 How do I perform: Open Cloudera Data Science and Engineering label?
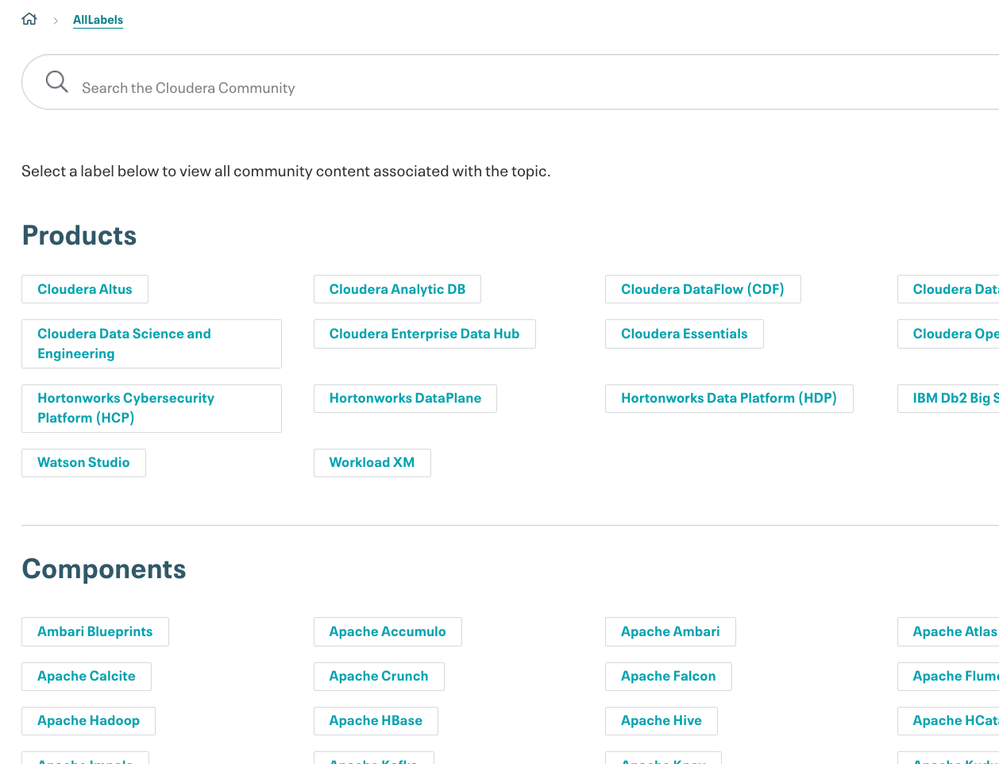pos(151,343)
